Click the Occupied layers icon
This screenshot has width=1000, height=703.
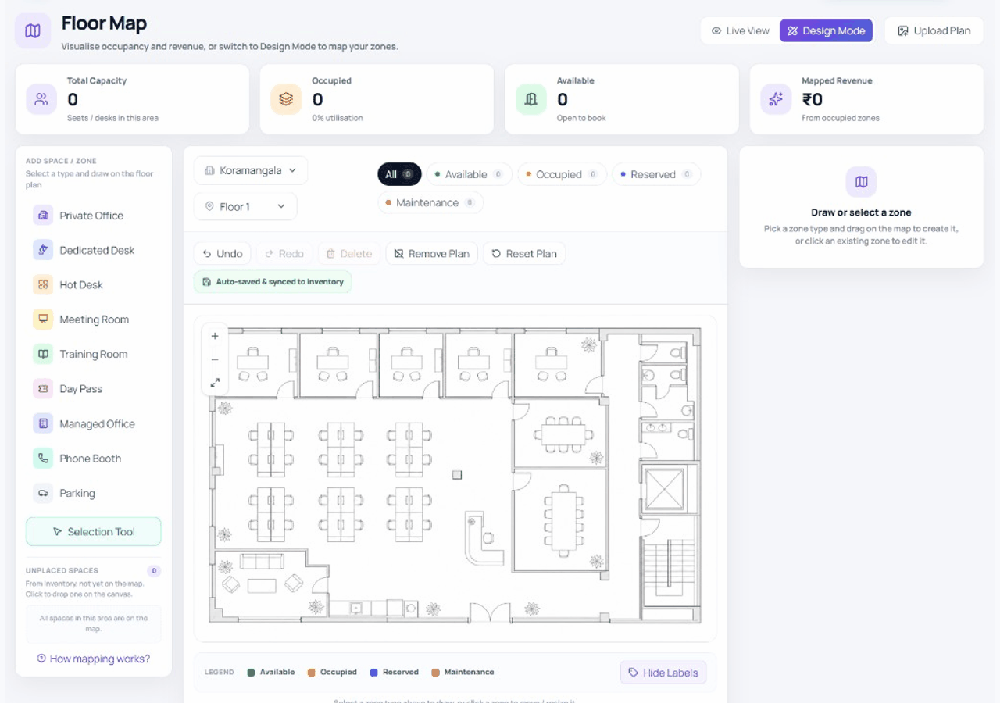(x=286, y=99)
